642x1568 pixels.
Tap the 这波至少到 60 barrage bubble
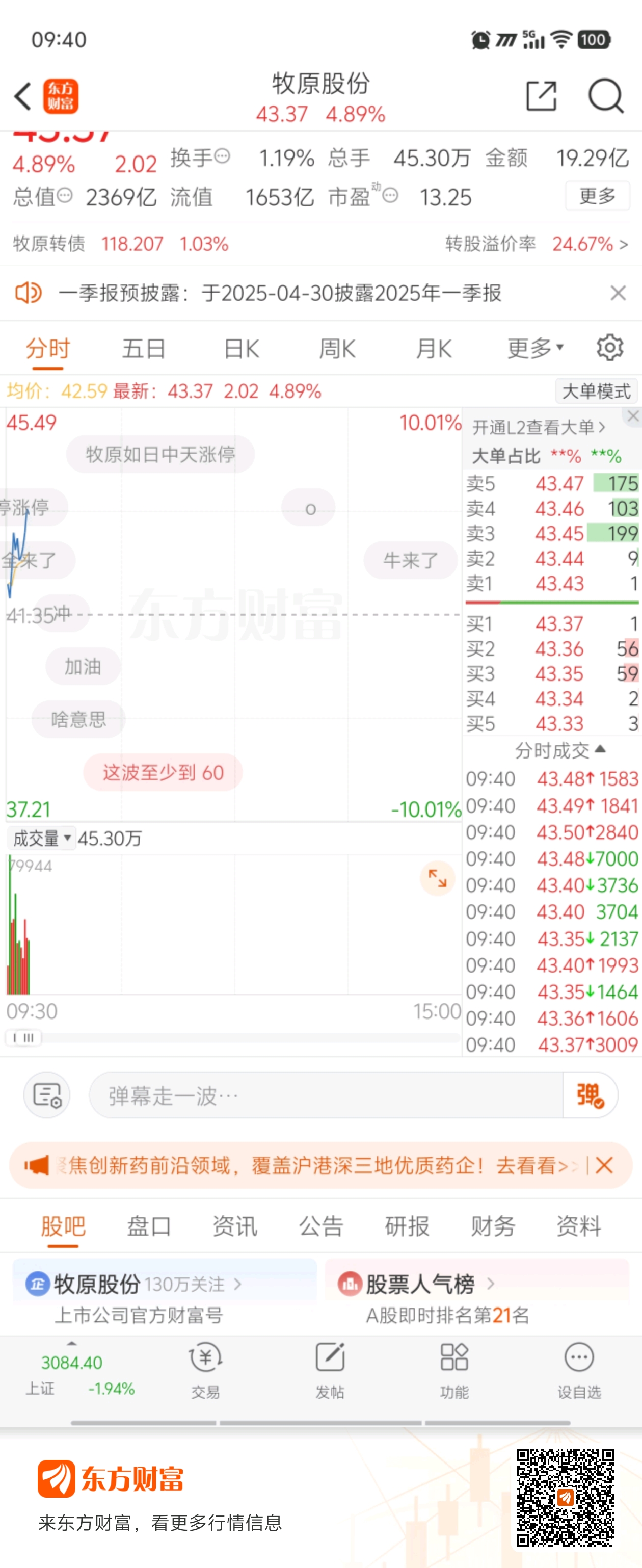coord(163,772)
